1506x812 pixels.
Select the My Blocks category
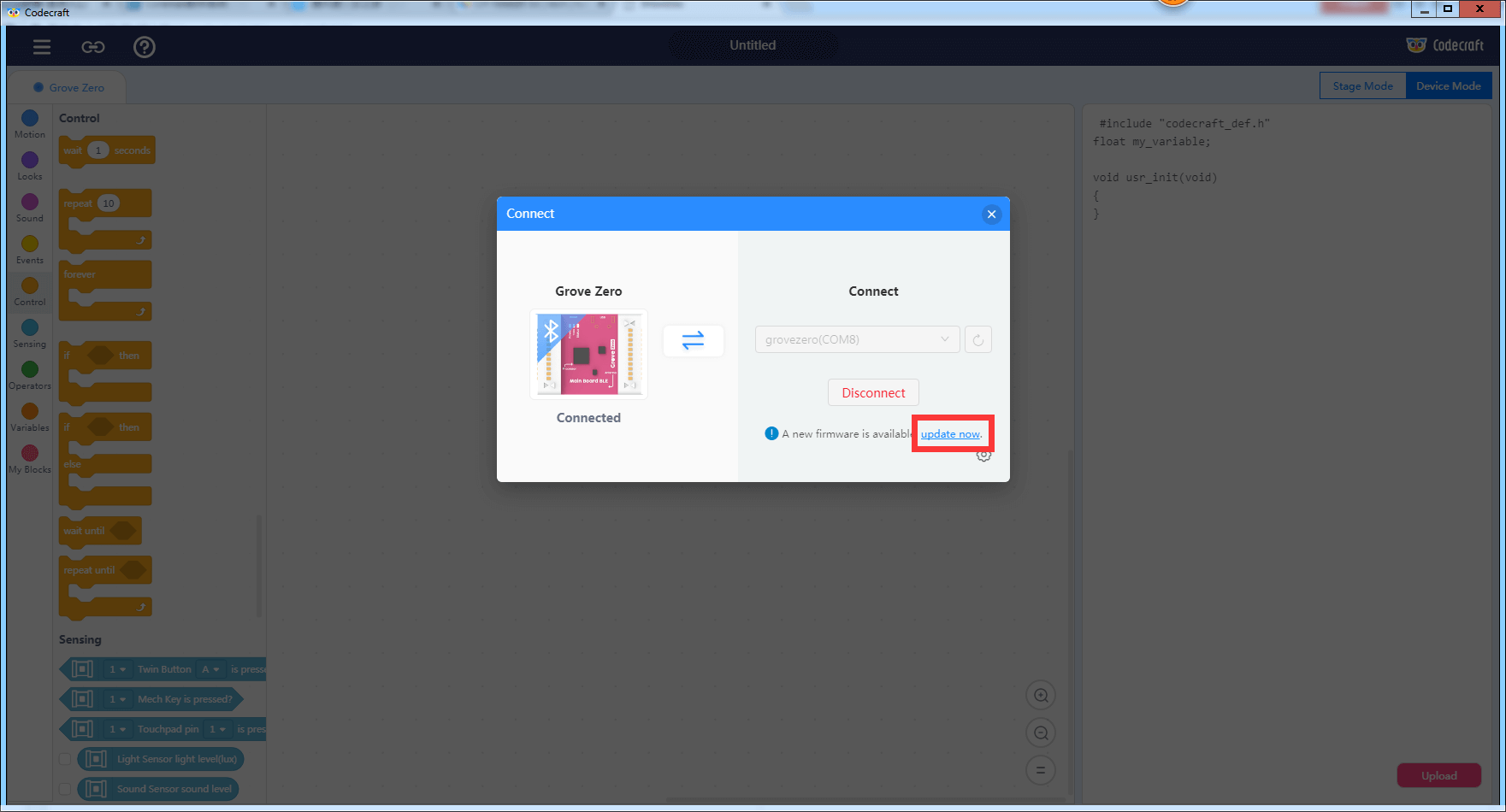point(30,459)
